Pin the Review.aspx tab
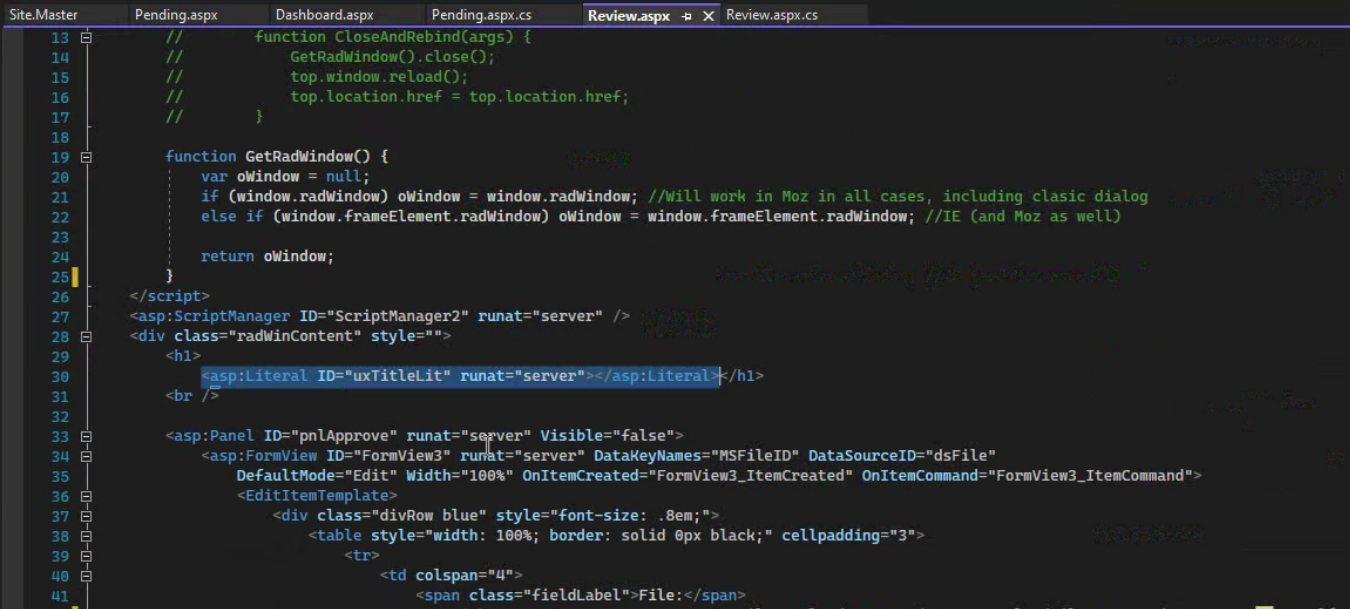This screenshot has width=1350, height=609. tap(686, 16)
